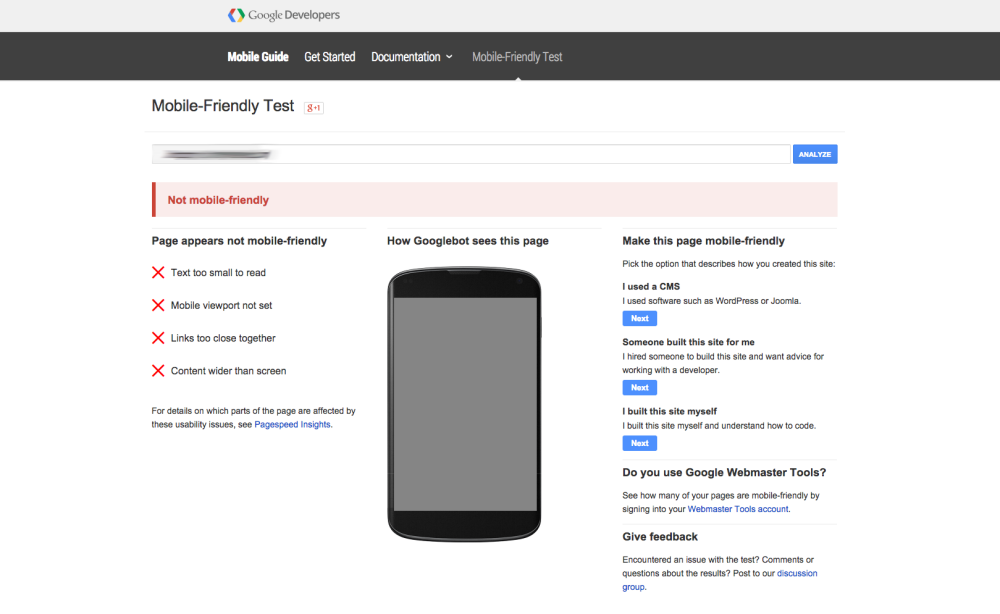Viewport: 1000px width, 614px height.
Task: Select the Mobile-Friendly Test tab
Action: click(517, 57)
